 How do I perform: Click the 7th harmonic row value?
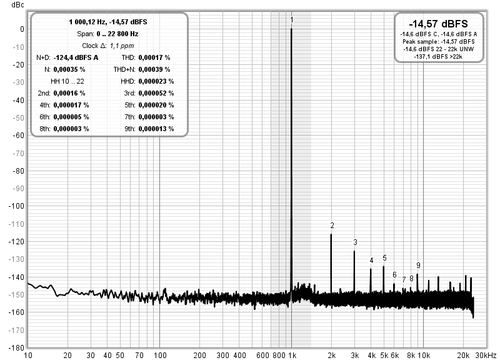(x=156, y=117)
